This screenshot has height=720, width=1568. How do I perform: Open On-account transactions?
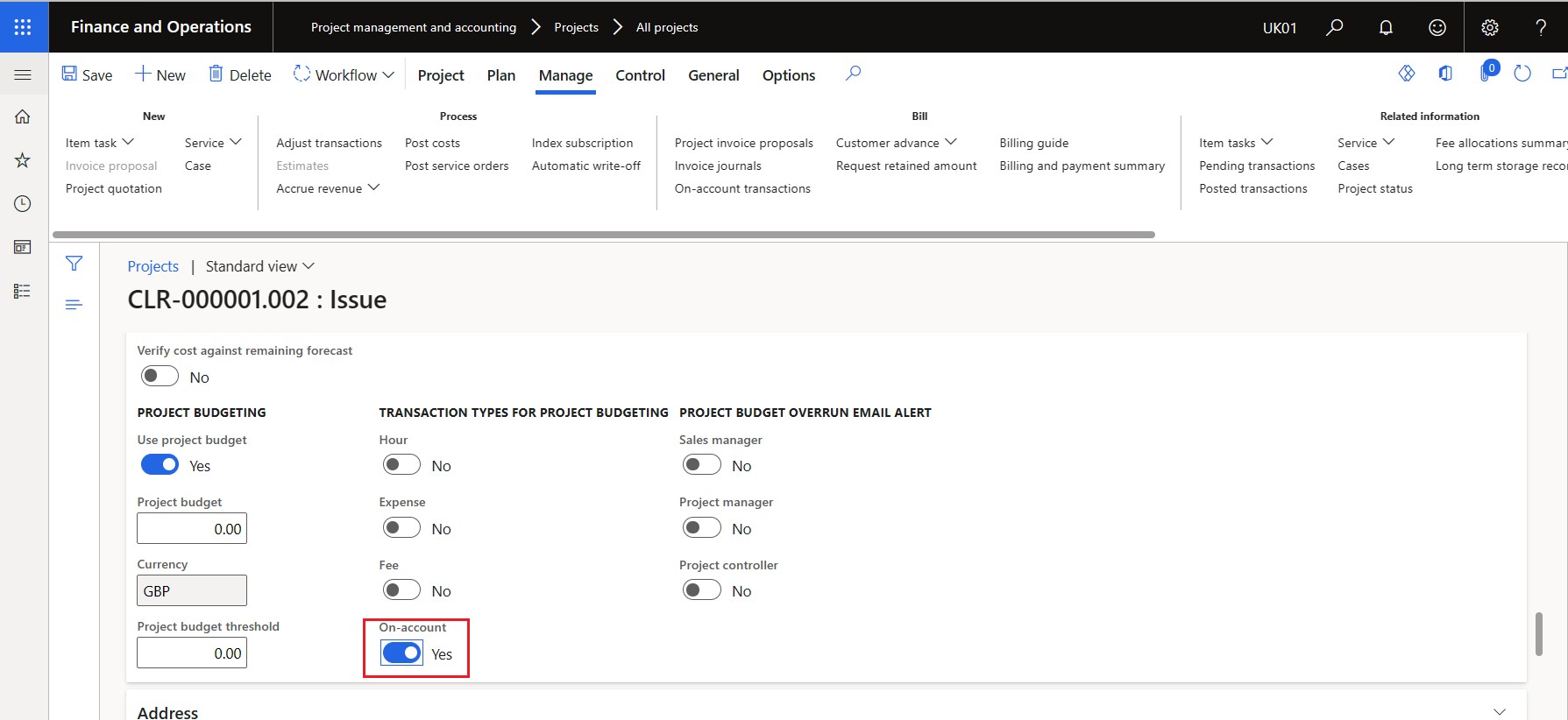coord(742,188)
